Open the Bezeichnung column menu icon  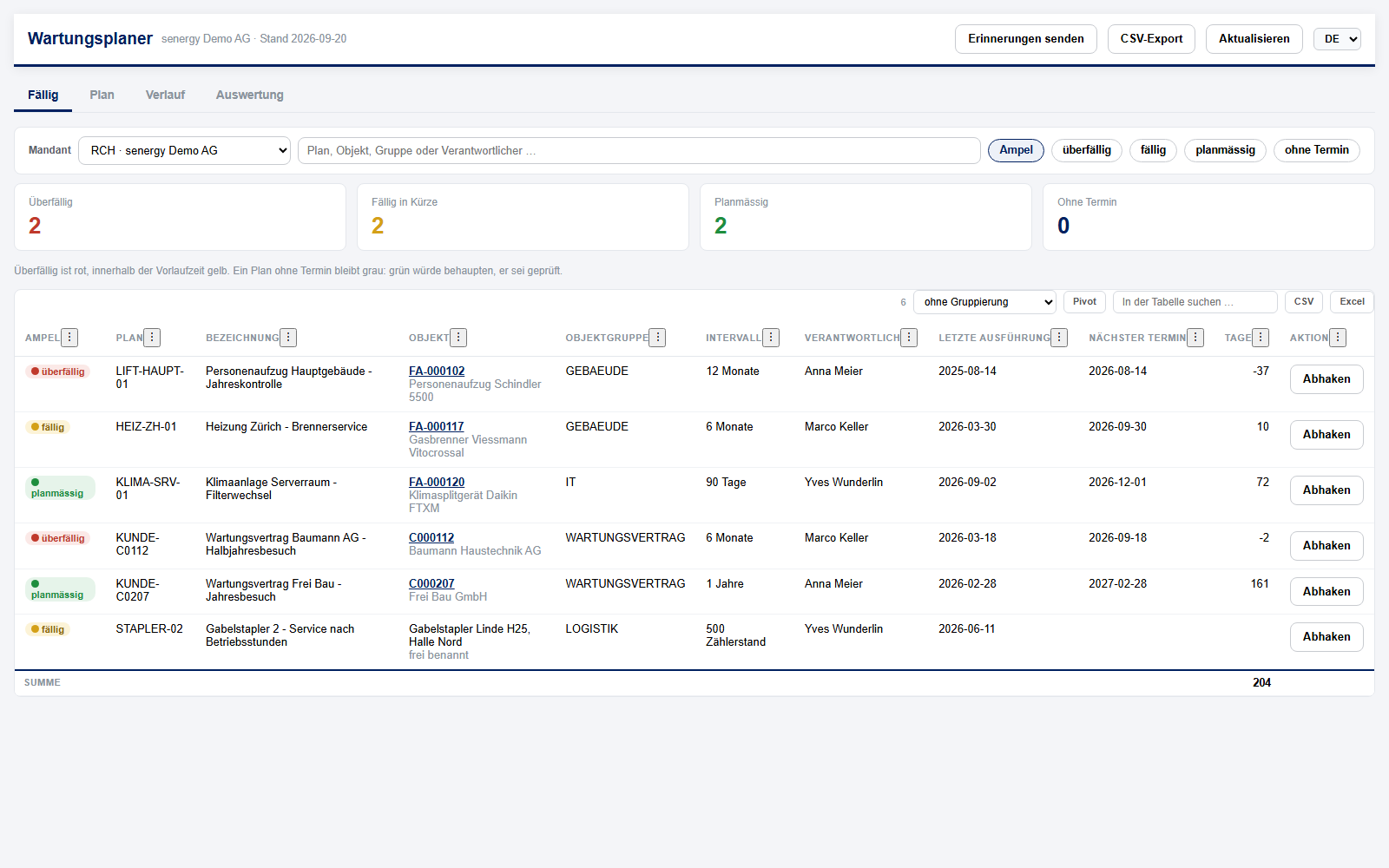click(288, 338)
